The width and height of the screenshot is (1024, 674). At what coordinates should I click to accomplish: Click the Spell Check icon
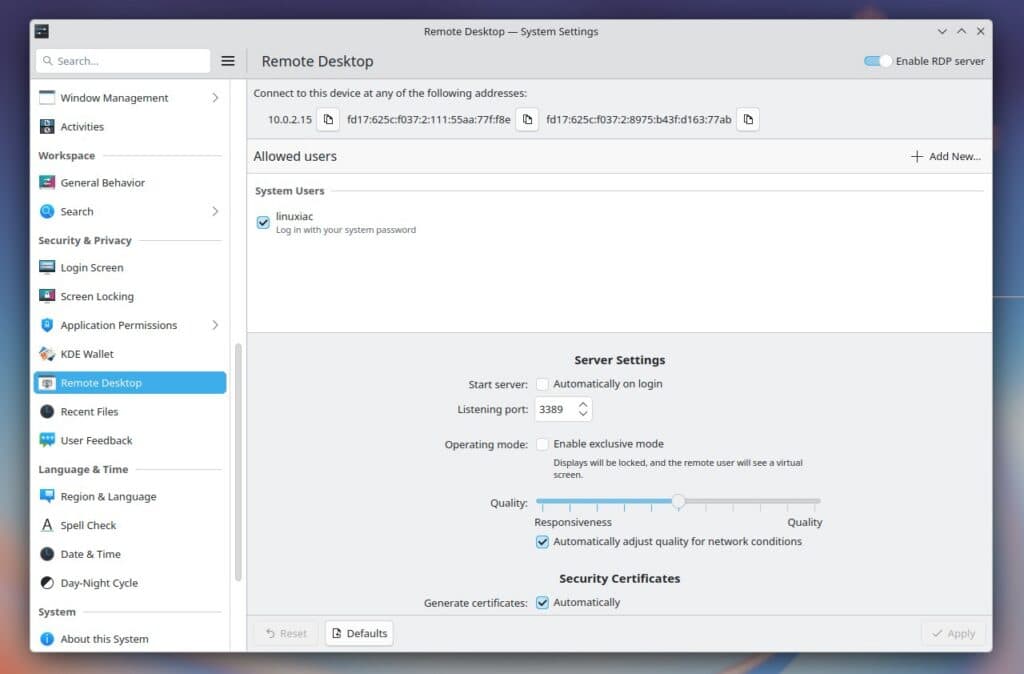(47, 525)
